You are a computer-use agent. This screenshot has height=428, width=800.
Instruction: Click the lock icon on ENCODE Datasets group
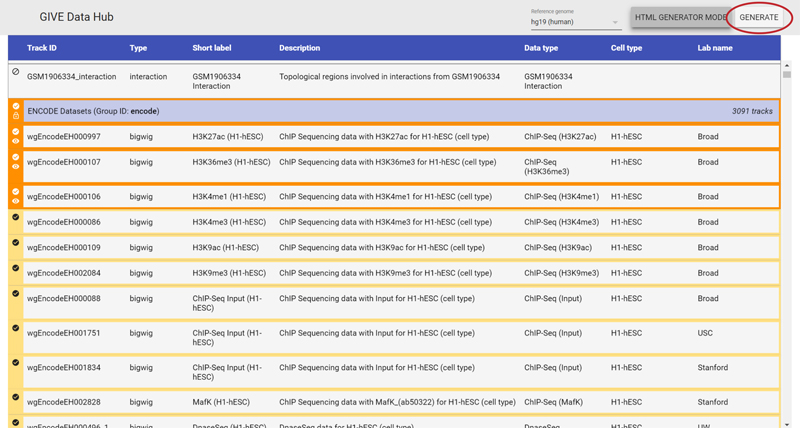[16, 116]
